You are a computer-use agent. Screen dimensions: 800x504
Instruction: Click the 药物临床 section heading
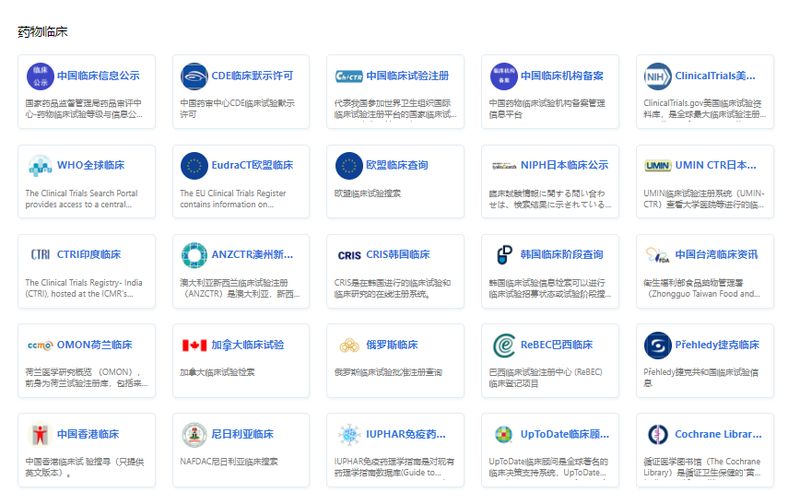(x=42, y=32)
